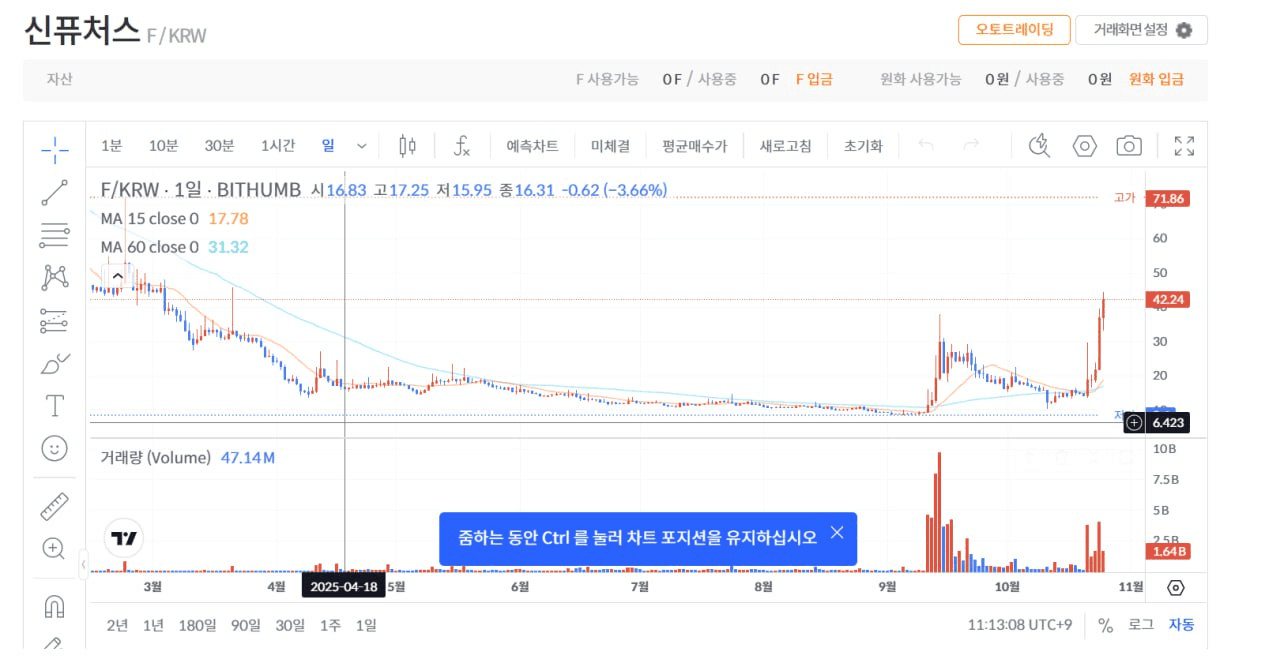The height and width of the screenshot is (663, 1280).
Task: Open the quick search lightning icon
Action: pyautogui.click(x=1040, y=146)
